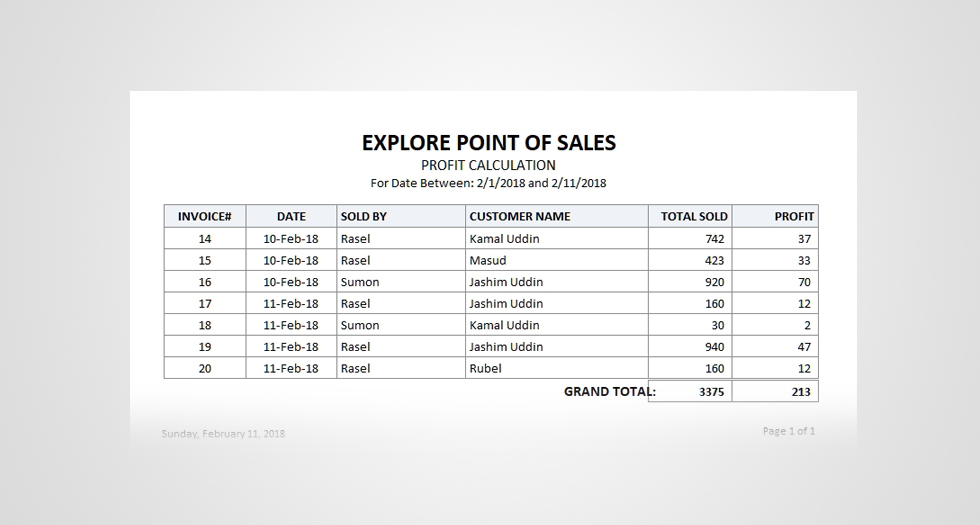This screenshot has height=525, width=980.
Task: Click the Sumon cell in invoice 18 row
Action: [360, 325]
